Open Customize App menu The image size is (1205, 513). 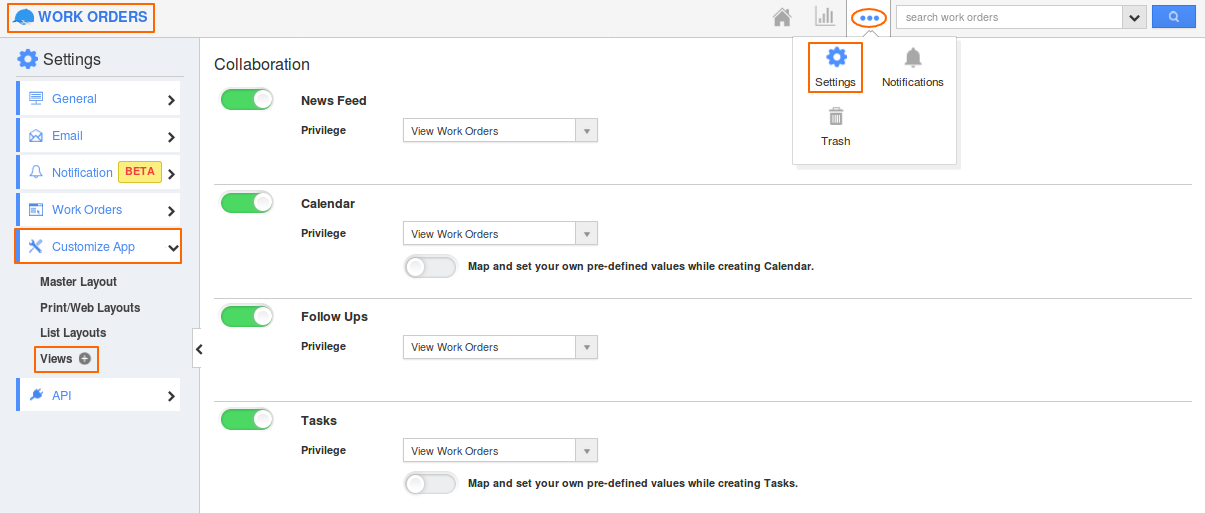point(98,247)
